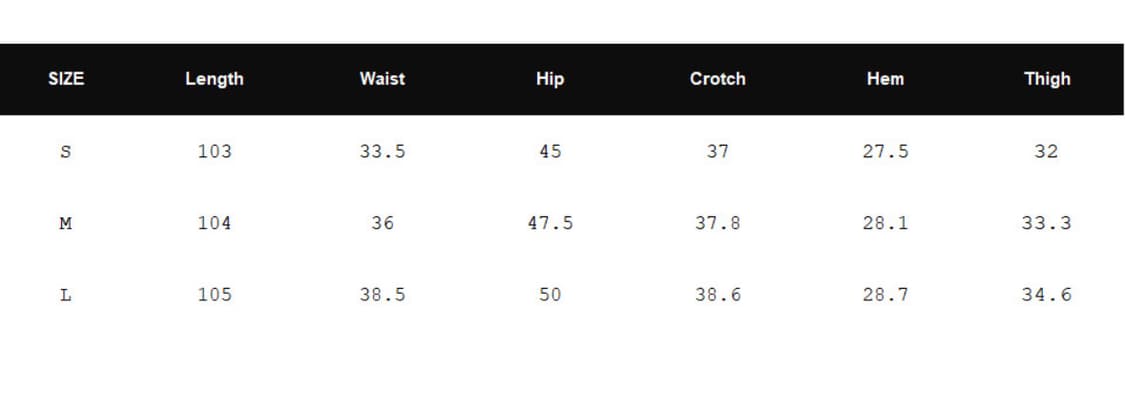Click the thigh value 34.6
The image size is (1125, 407).
(1047, 295)
